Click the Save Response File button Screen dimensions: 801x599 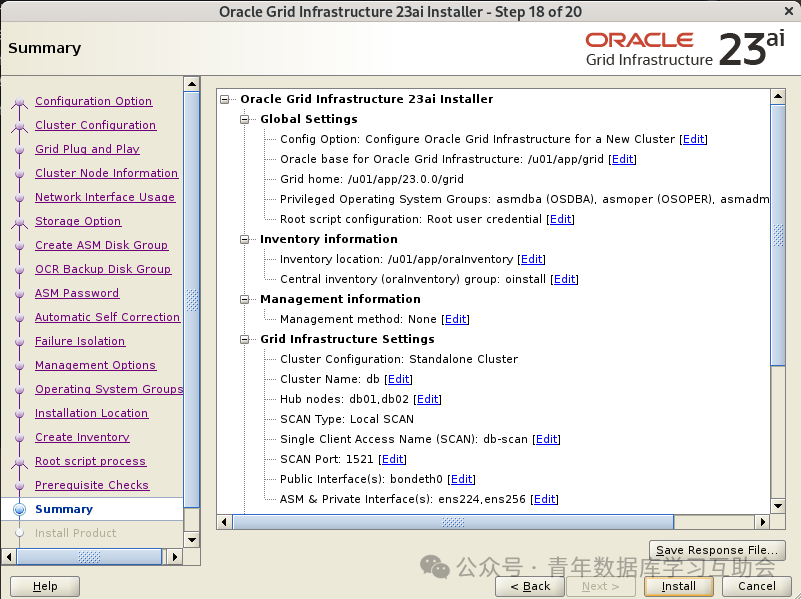(x=717, y=550)
